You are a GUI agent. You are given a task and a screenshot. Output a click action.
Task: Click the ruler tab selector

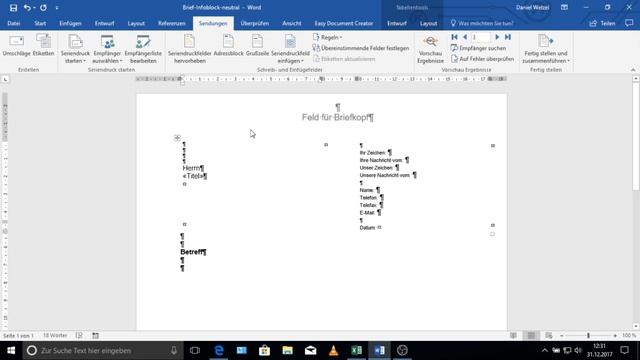[x=5, y=79]
